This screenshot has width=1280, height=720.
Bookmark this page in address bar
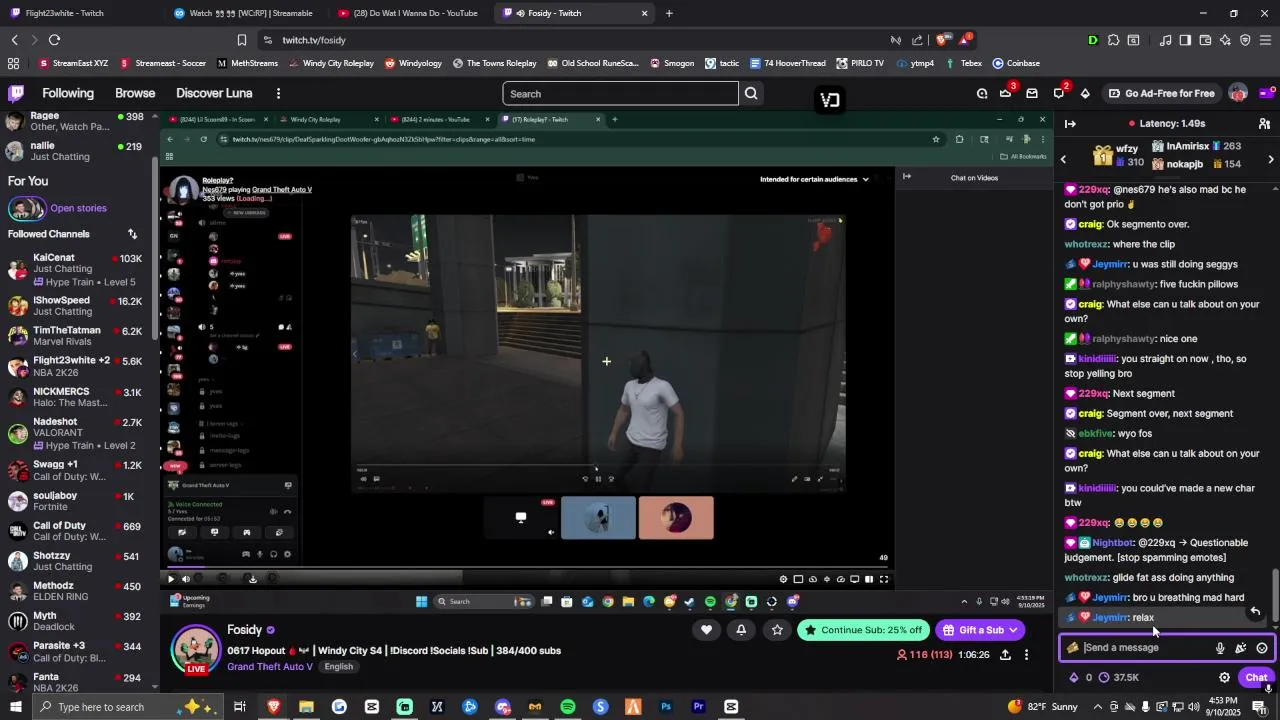[x=241, y=40]
